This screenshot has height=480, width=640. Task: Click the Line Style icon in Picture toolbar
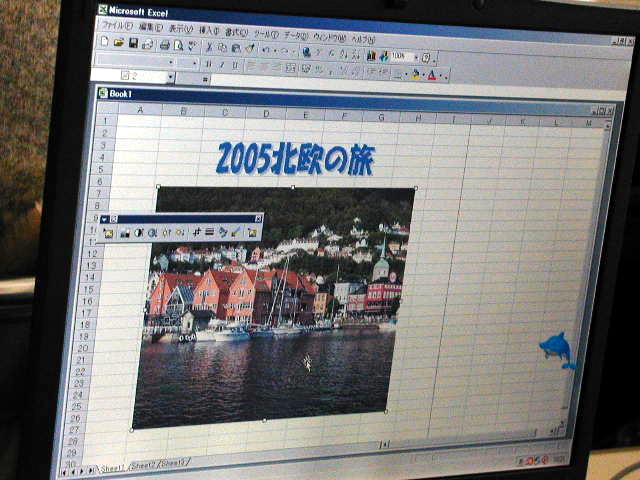209,232
